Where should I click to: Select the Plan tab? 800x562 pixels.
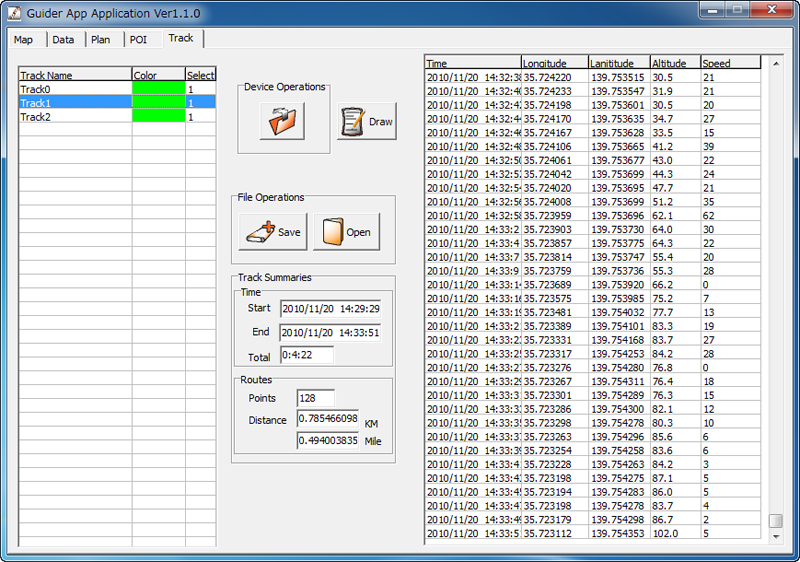(x=100, y=40)
